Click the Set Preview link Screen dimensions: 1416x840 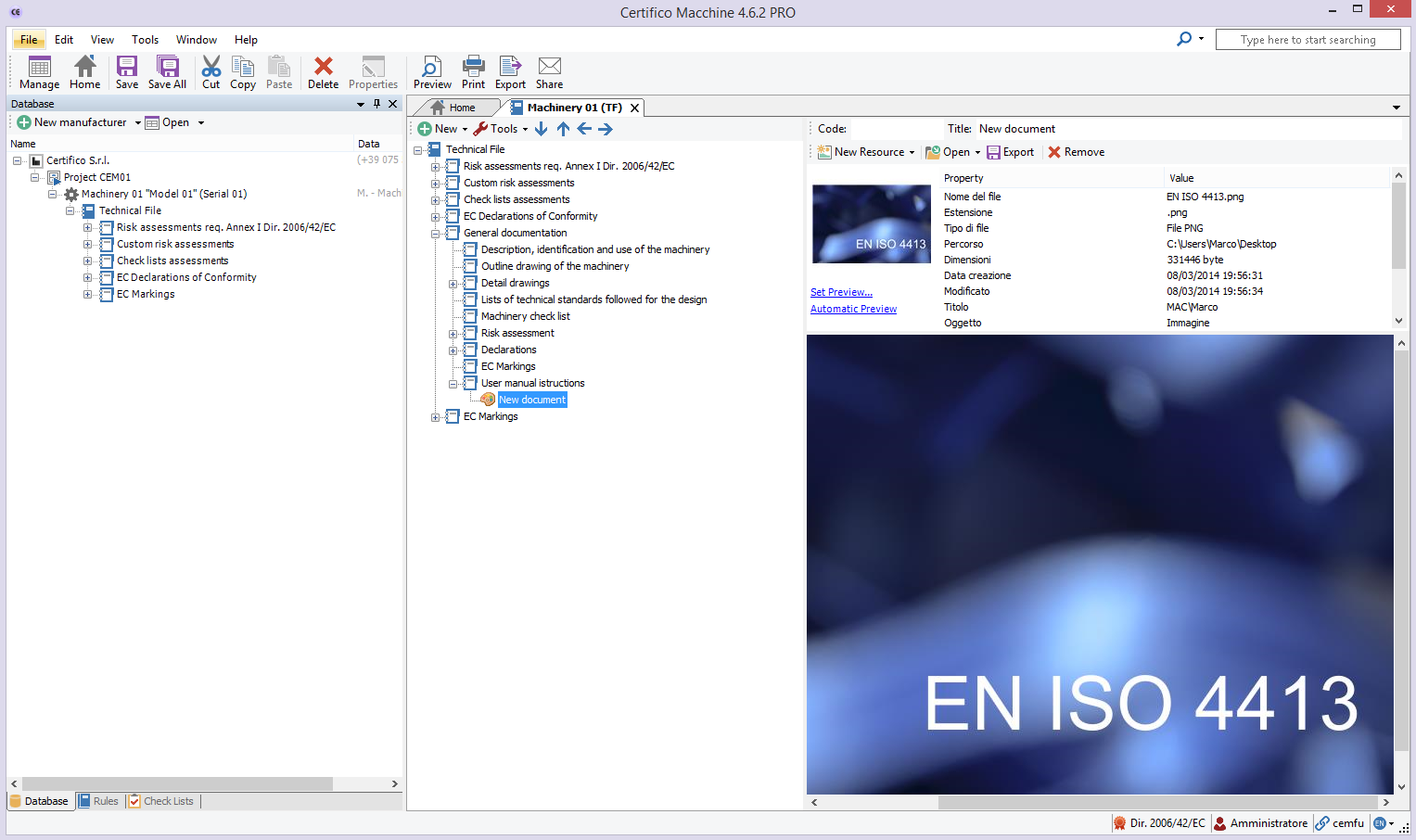[x=841, y=292]
